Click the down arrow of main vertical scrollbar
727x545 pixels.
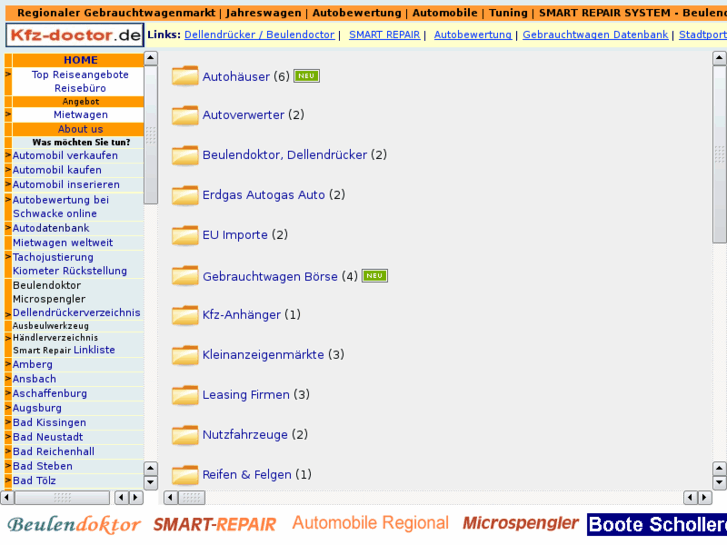719,482
